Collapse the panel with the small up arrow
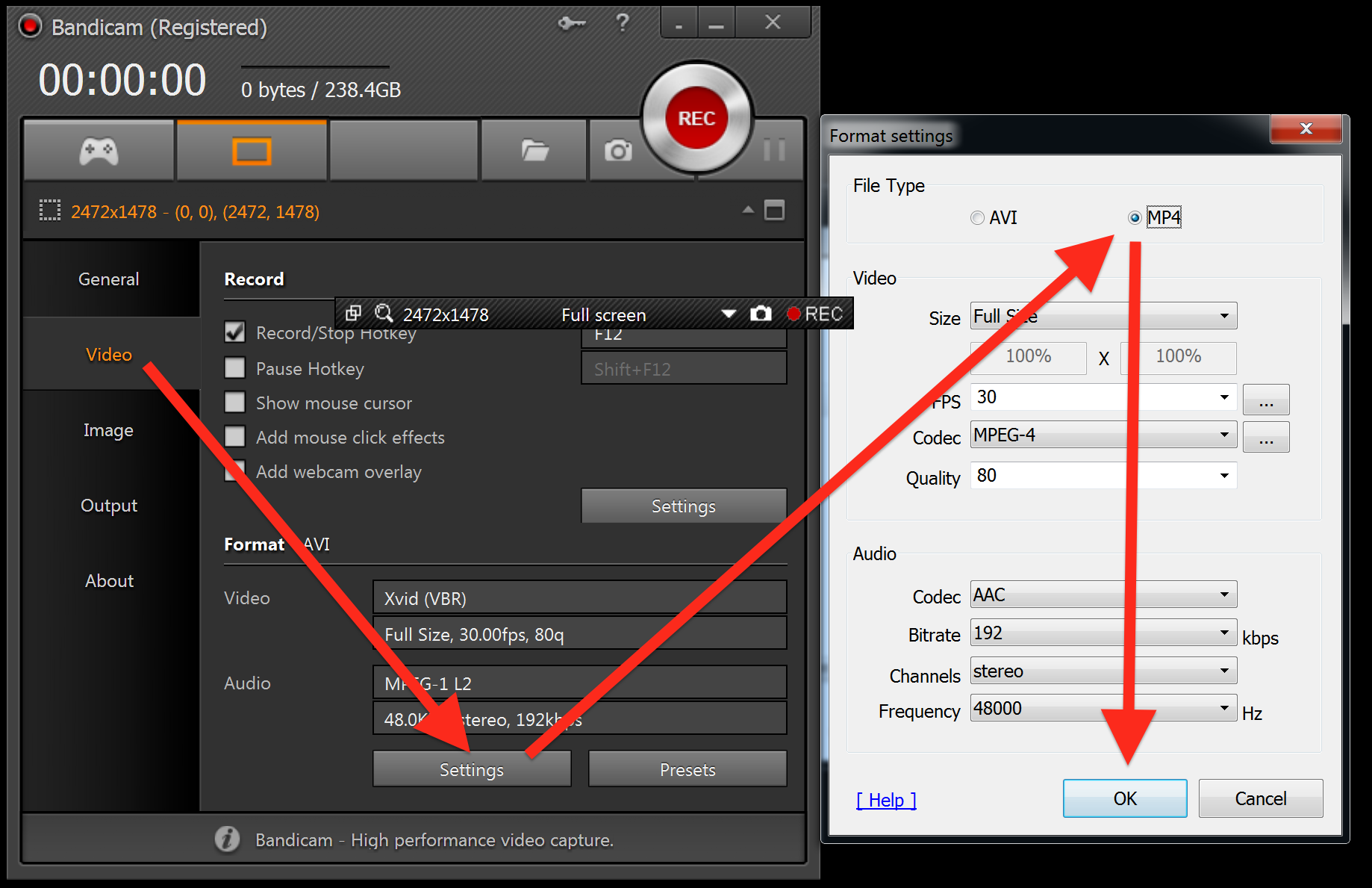Screen dimensions: 1372x888 (x=748, y=210)
